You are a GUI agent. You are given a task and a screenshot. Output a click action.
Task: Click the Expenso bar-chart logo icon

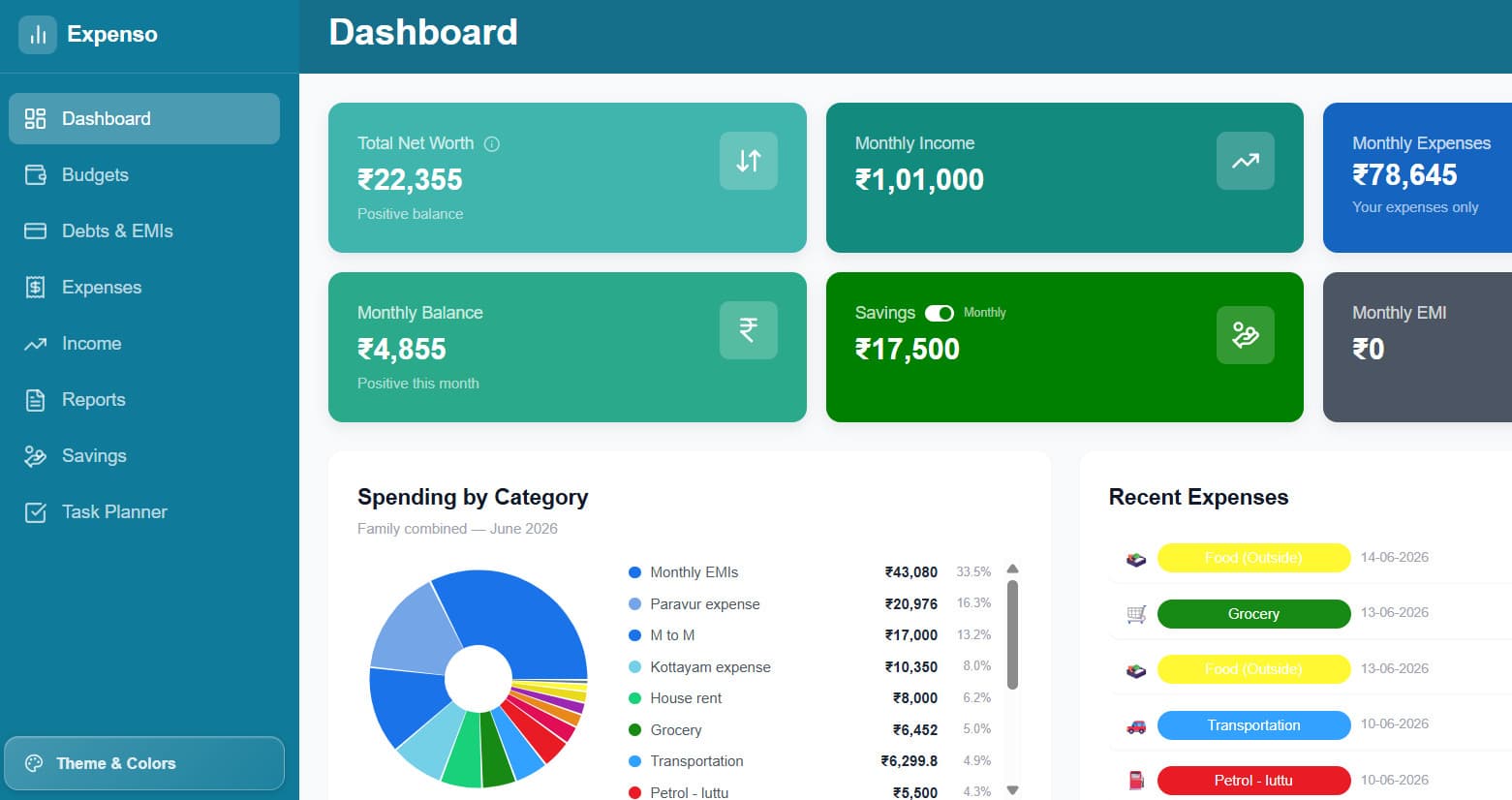click(38, 35)
